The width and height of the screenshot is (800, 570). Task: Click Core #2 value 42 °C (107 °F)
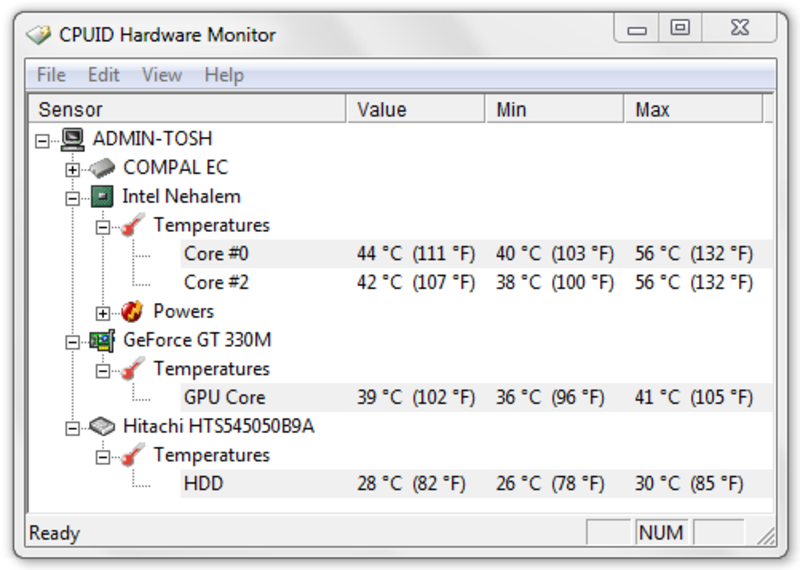point(416,282)
